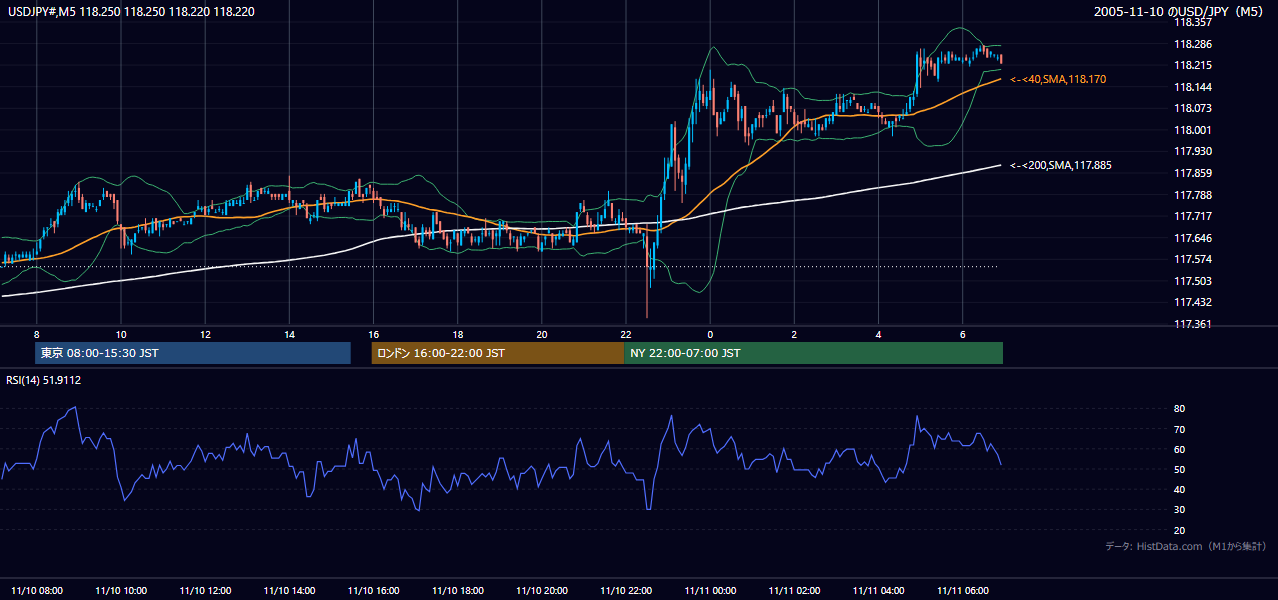The height and width of the screenshot is (600, 1278).
Task: Click RSI scale value 30
Action: coord(1179,510)
